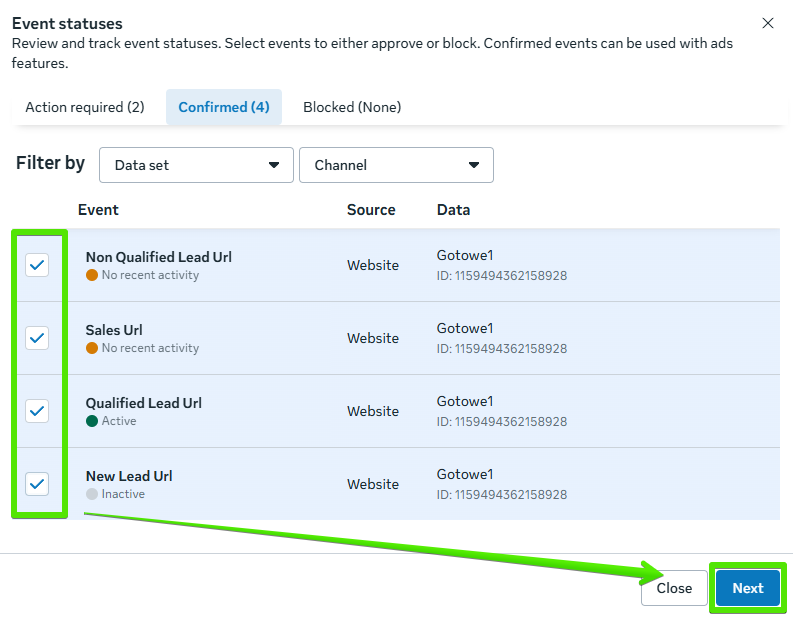This screenshot has width=793, height=617.
Task: Toggle the New Lead Url checkbox
Action: [x=37, y=484]
